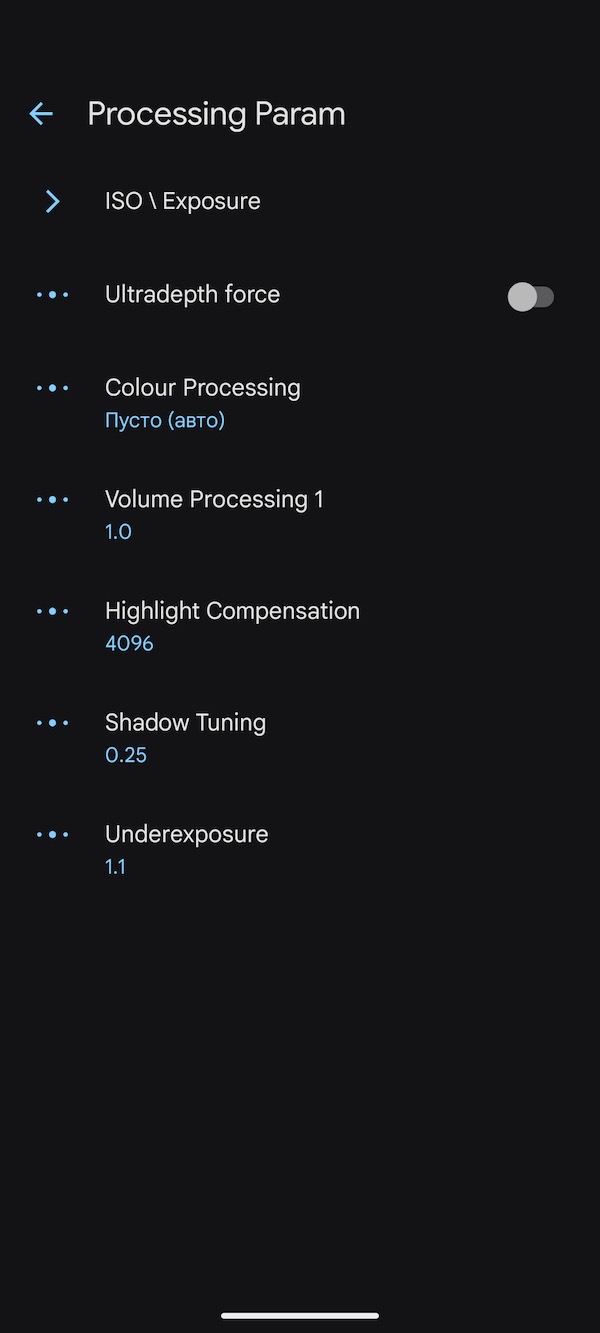The height and width of the screenshot is (1333, 600).
Task: Open Highlight Compensation setting
Action: click(x=232, y=611)
